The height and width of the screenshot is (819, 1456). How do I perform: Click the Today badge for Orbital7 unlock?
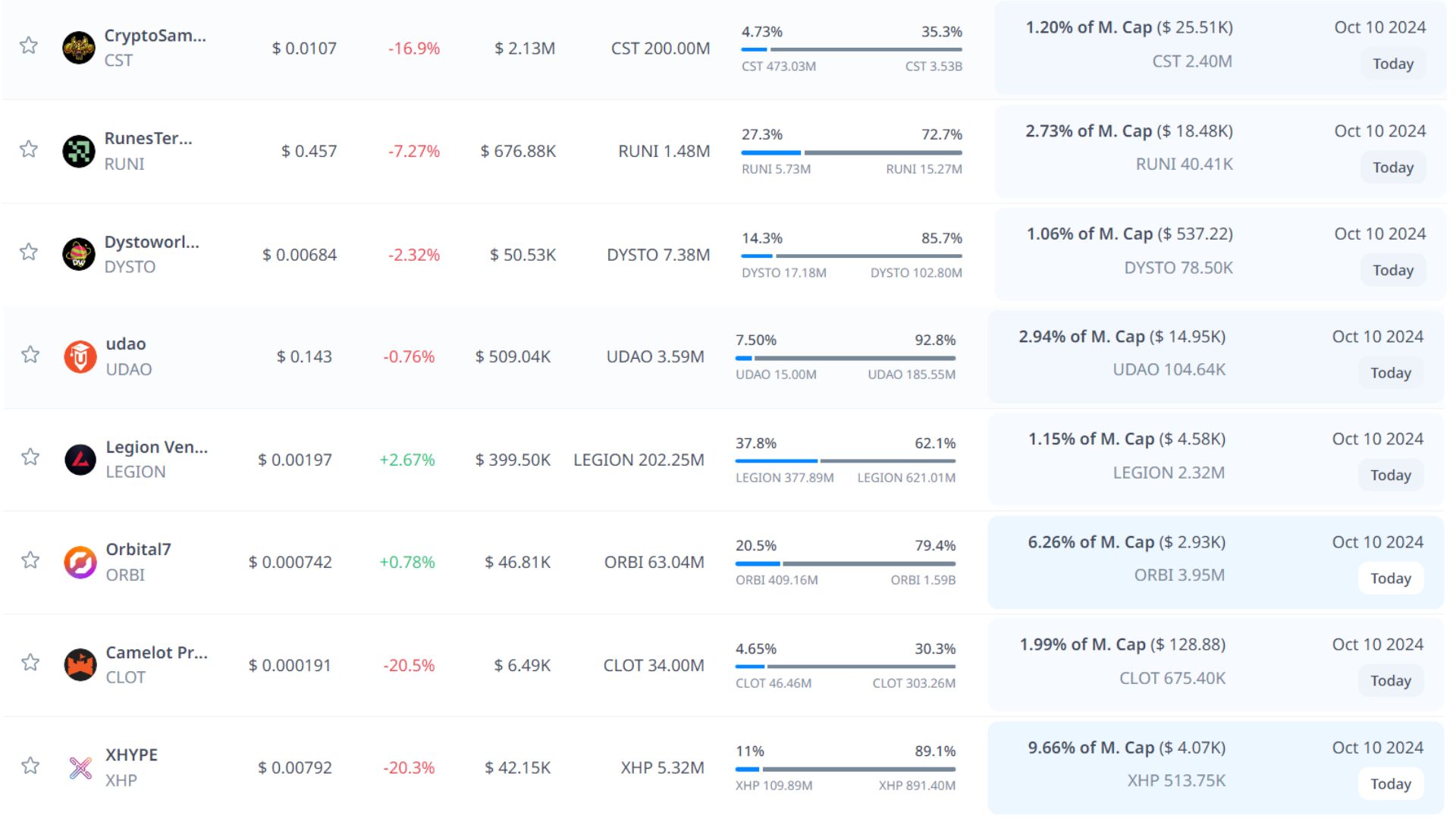pos(1390,579)
